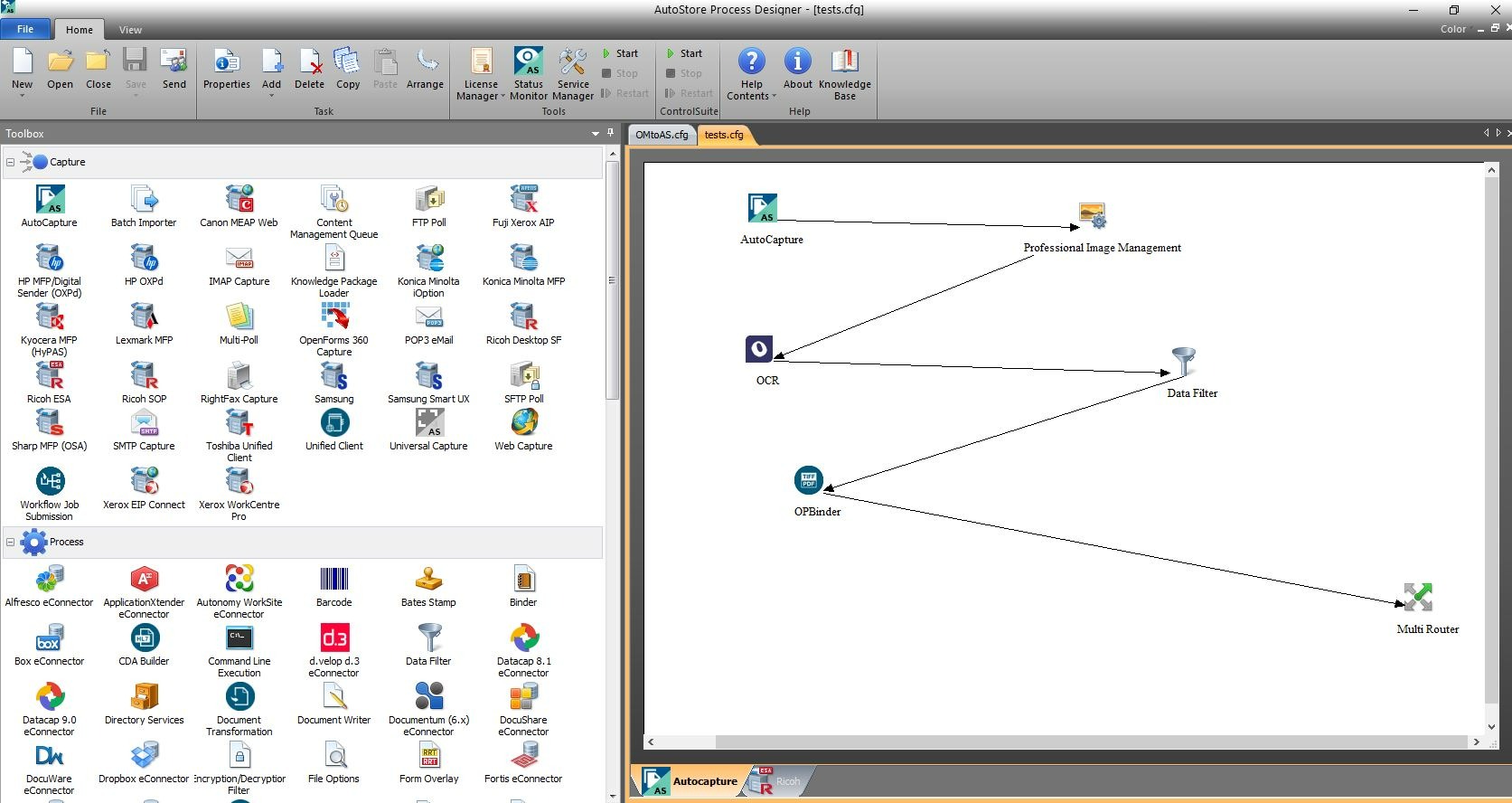The image size is (1512, 803).
Task: Open the Service Manager tool
Action: [572, 62]
